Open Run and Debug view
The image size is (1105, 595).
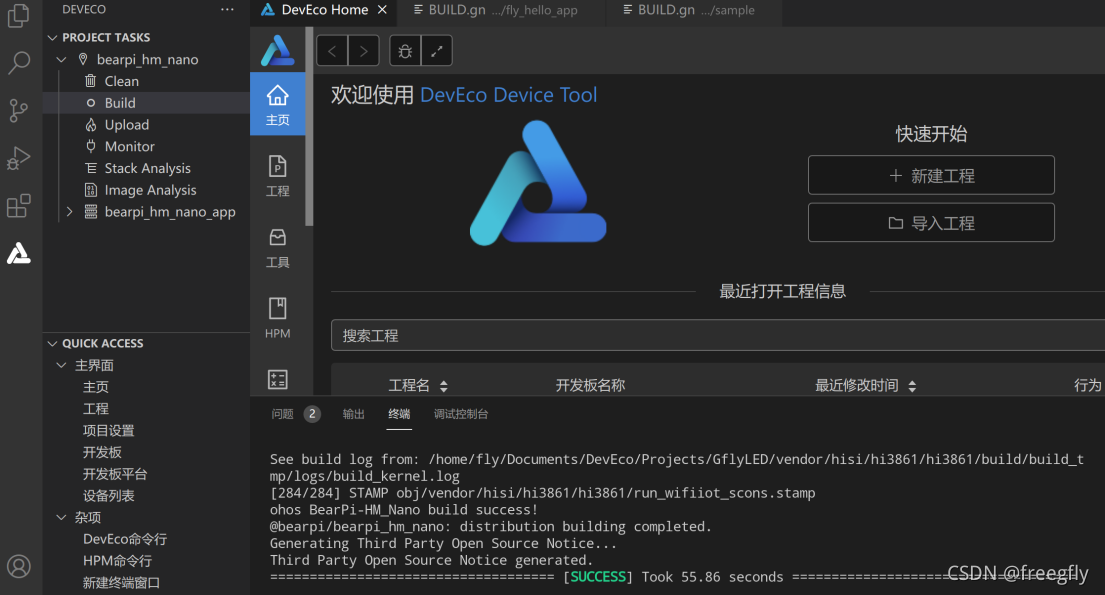pyautogui.click(x=18, y=158)
